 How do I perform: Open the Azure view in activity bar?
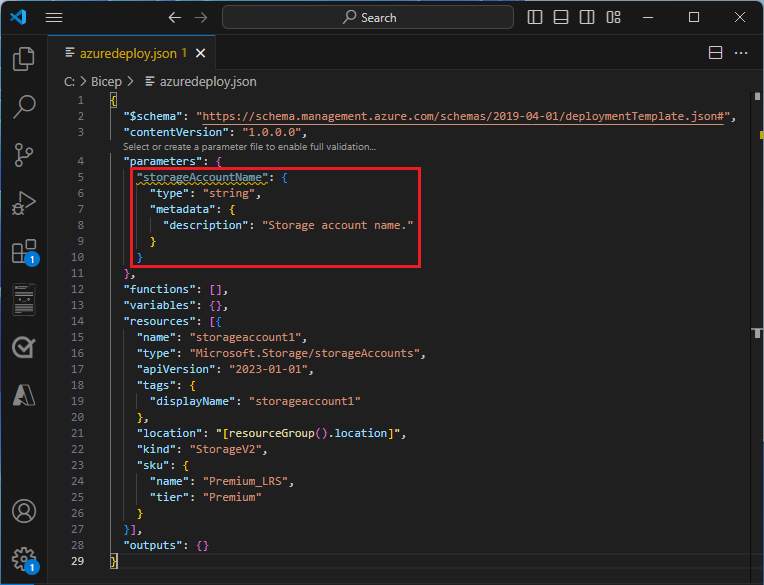click(x=23, y=395)
